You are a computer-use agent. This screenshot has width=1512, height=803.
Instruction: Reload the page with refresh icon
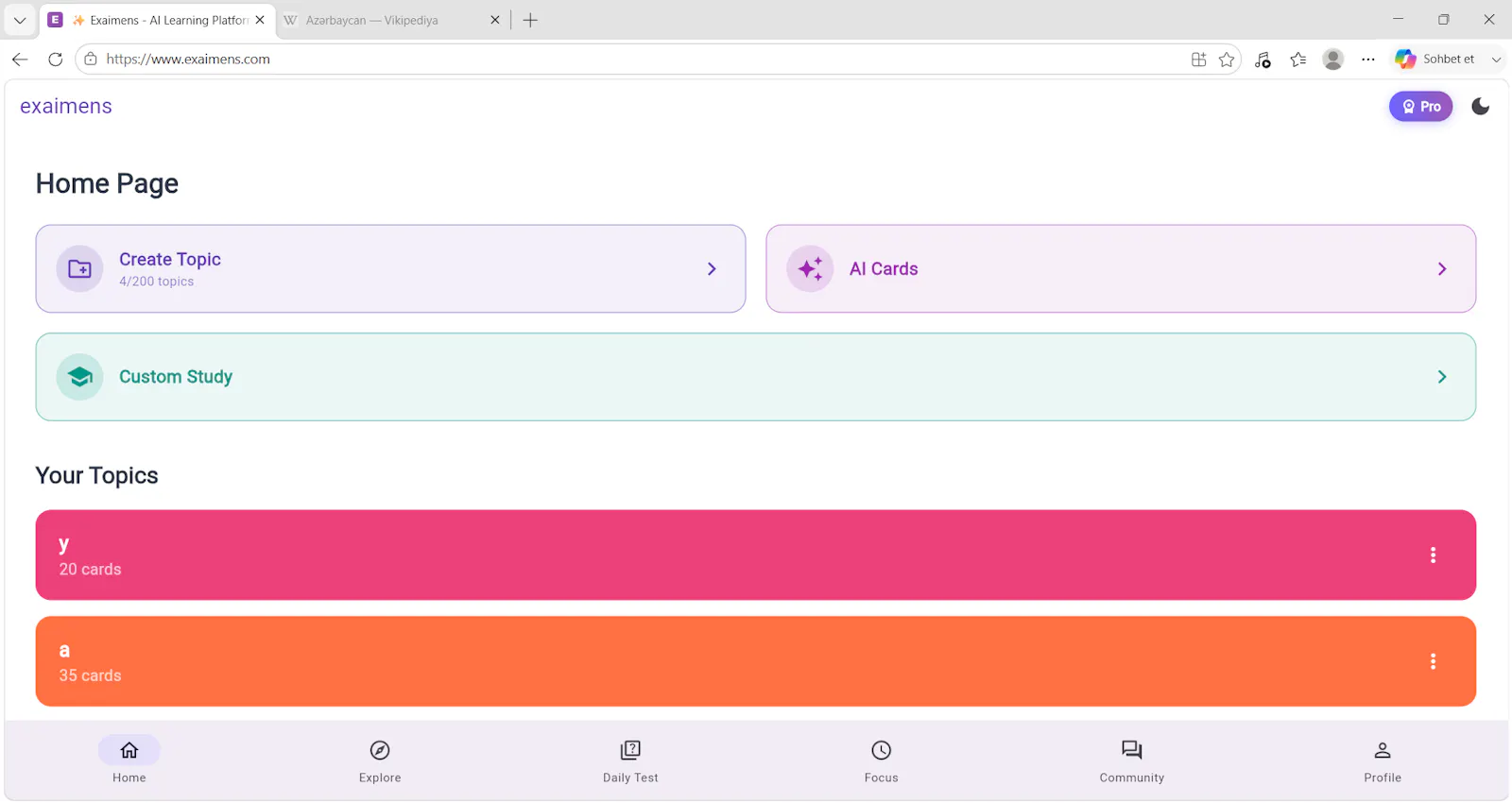click(x=56, y=60)
